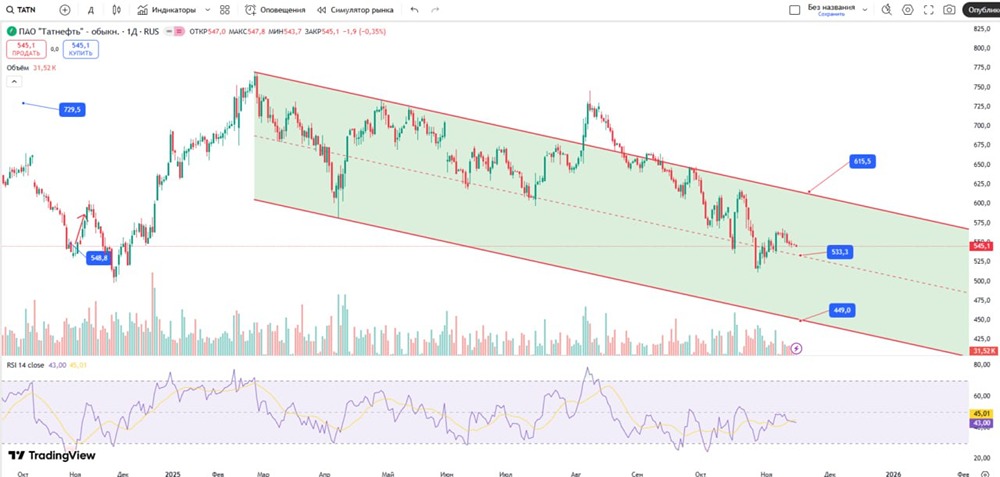Click the 2026 label on time axis
The height and width of the screenshot is (477, 1000).
pos(893,473)
